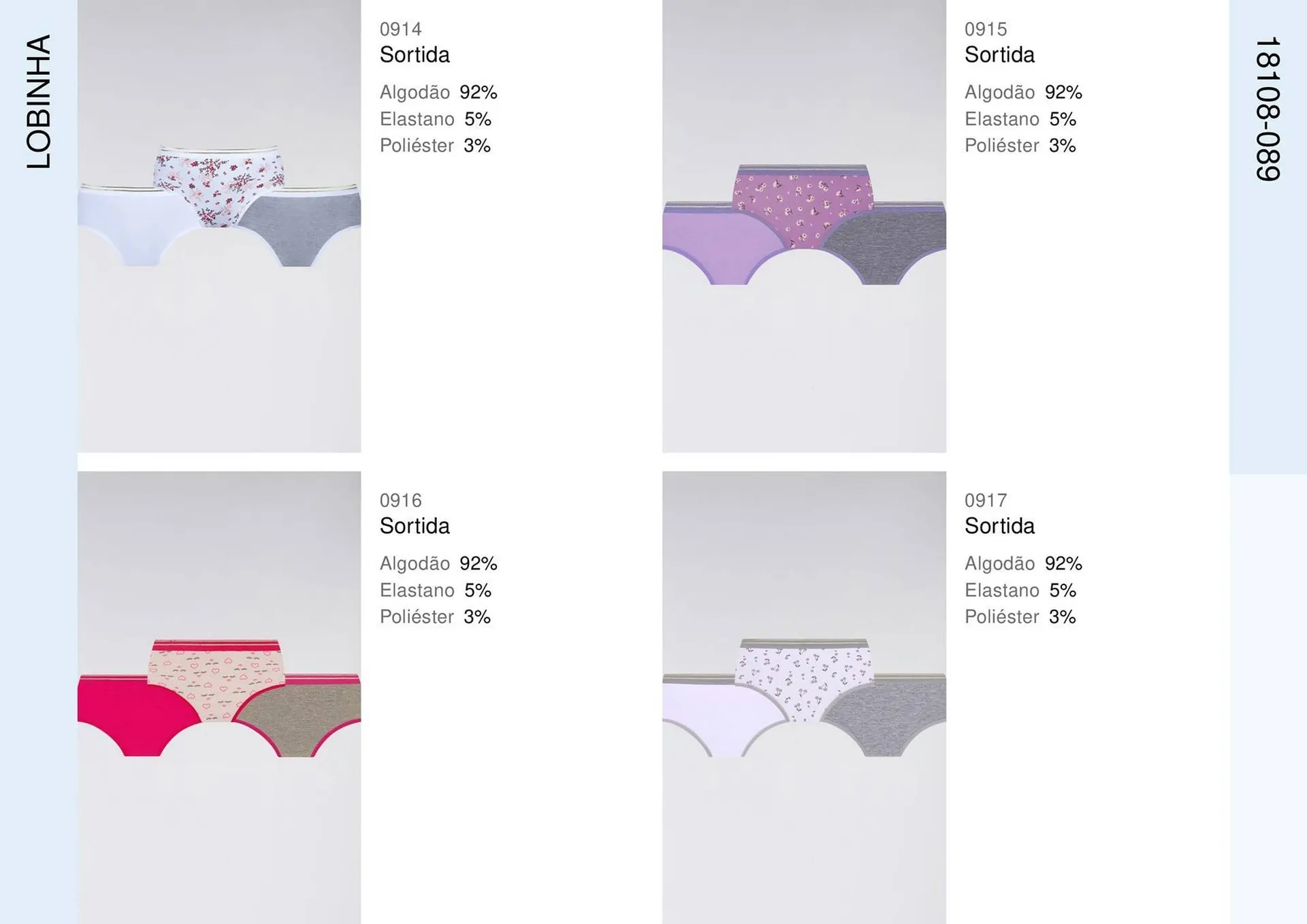Click the vertical LOBINHA brand label
Viewport: 1307px width, 924px height.
39,102
